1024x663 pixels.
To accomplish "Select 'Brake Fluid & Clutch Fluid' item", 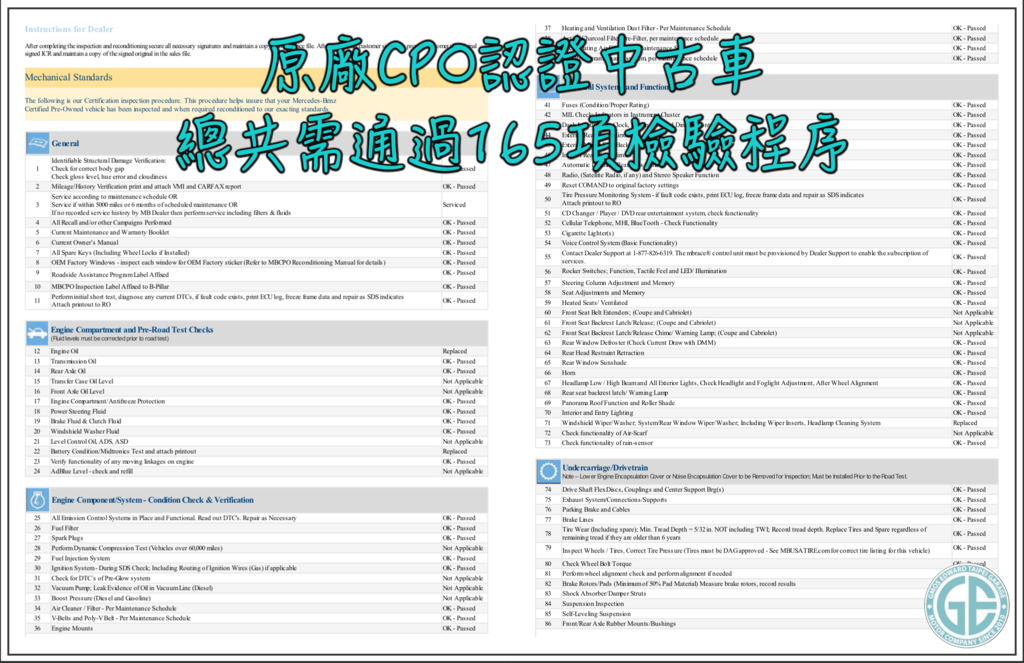I will coord(86,421).
